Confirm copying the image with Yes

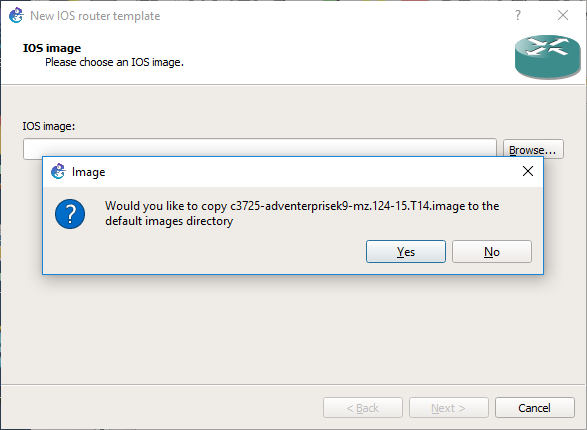[x=406, y=251]
